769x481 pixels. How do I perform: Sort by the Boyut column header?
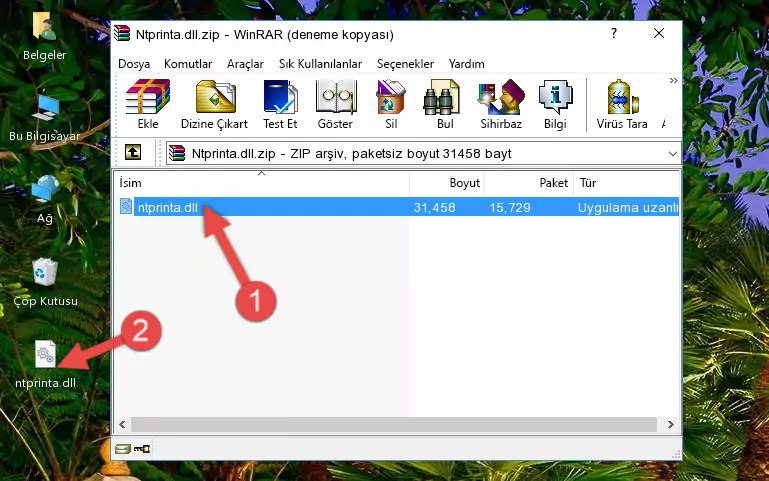[x=447, y=183]
